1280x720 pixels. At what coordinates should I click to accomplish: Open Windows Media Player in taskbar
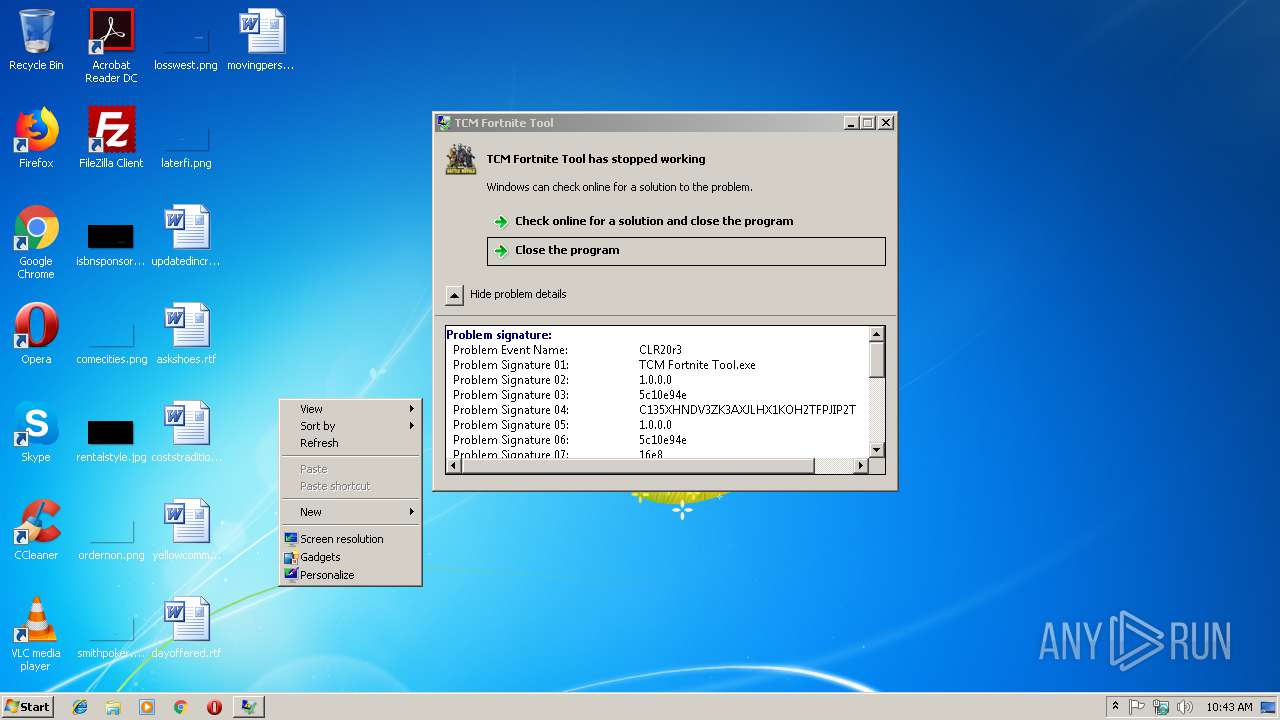coord(147,707)
